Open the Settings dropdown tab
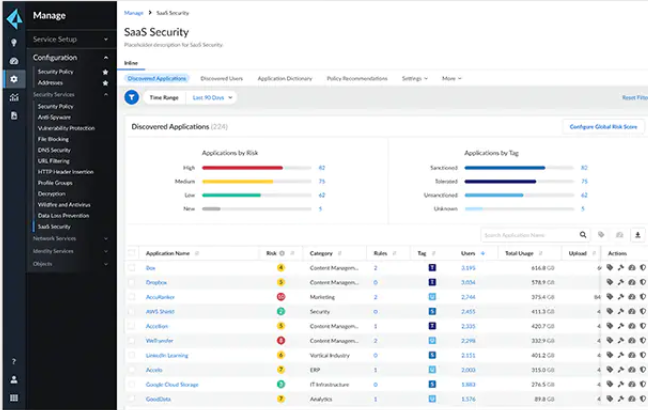 (x=415, y=79)
